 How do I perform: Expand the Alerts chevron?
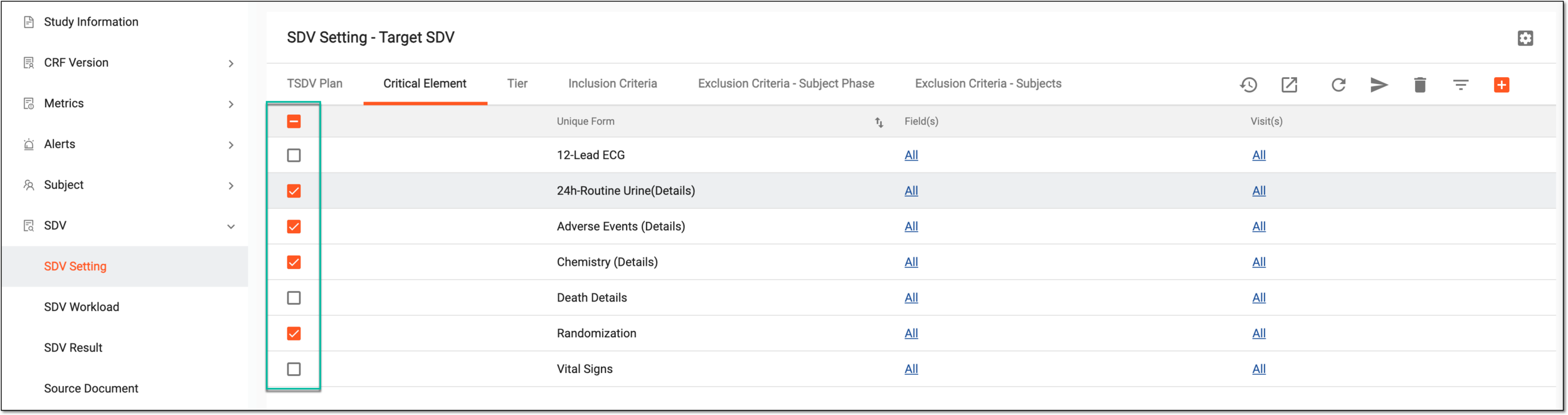[231, 145]
